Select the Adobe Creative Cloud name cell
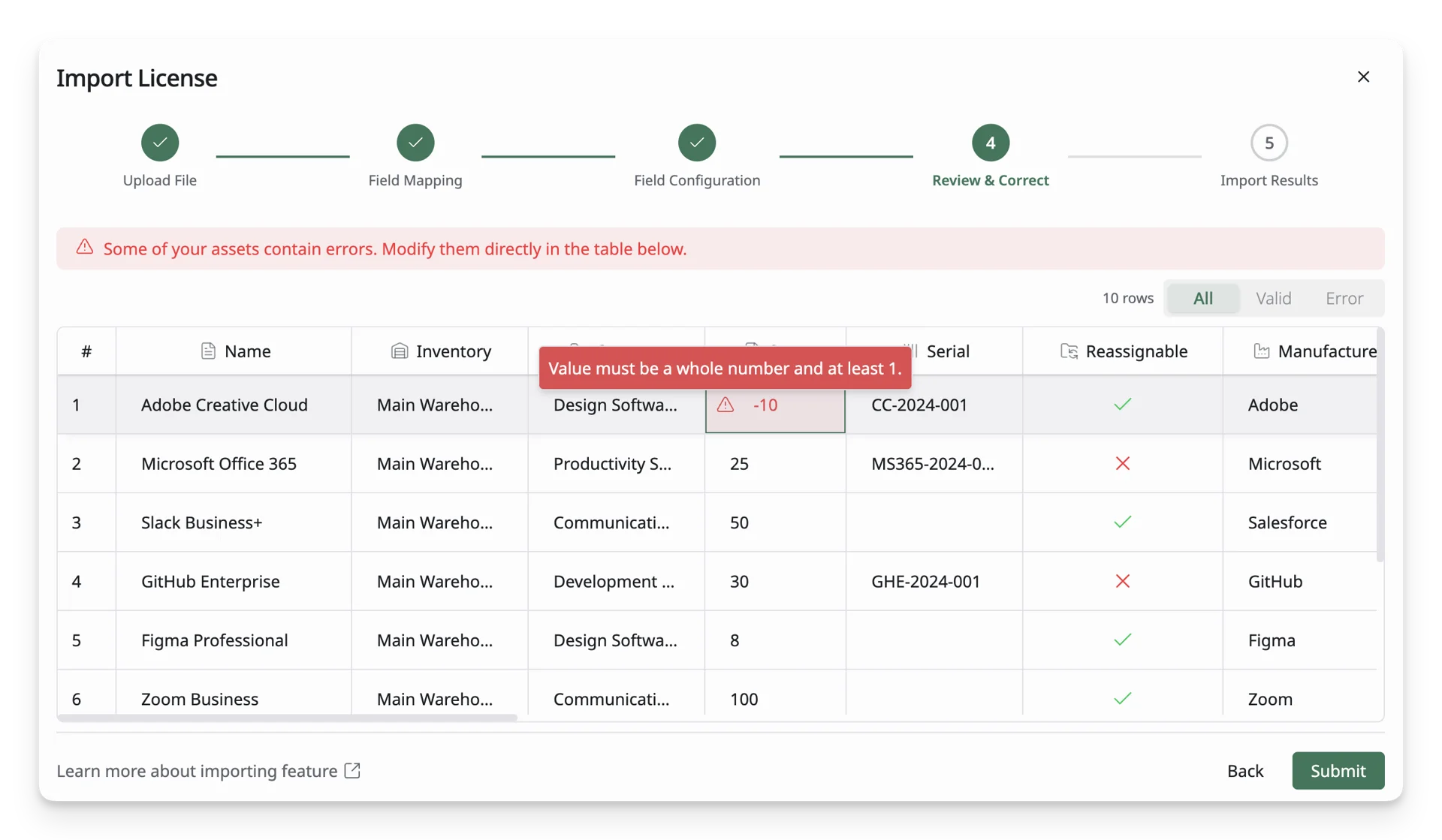1442x840 pixels. pyautogui.click(x=234, y=405)
